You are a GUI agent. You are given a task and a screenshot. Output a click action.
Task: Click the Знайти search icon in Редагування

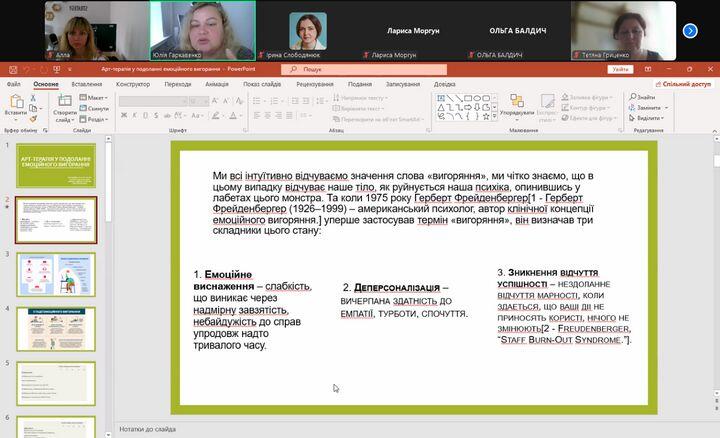pos(633,97)
